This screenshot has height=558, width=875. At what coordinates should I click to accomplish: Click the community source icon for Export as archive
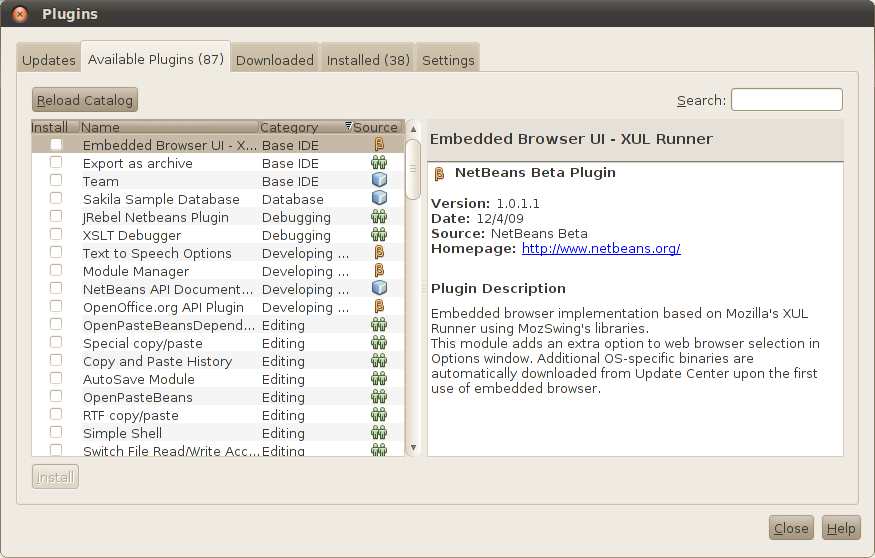379,163
